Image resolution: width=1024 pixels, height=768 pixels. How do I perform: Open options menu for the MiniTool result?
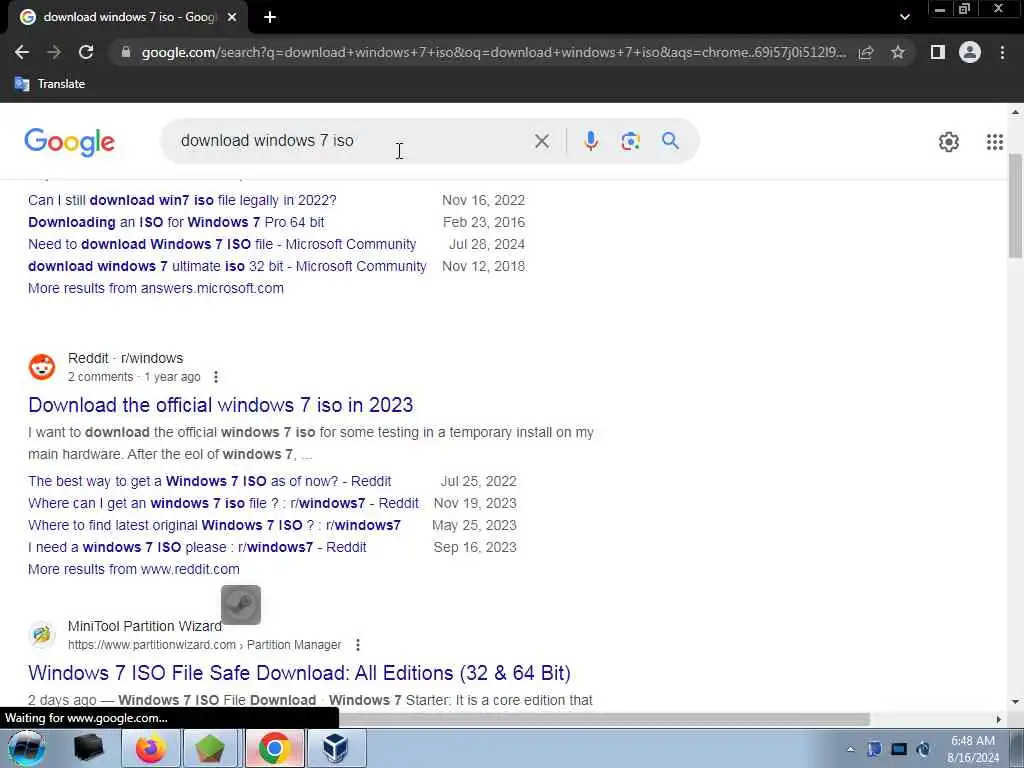(358, 645)
